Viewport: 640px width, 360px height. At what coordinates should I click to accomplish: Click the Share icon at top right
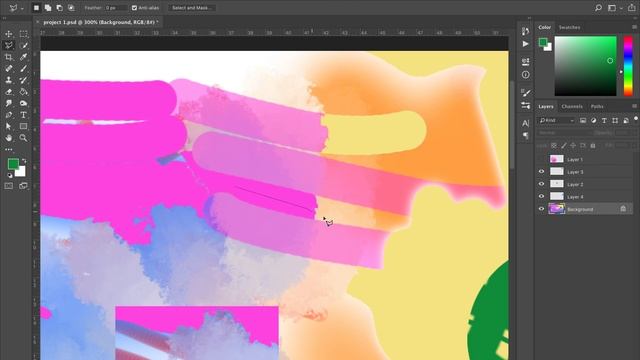point(631,8)
